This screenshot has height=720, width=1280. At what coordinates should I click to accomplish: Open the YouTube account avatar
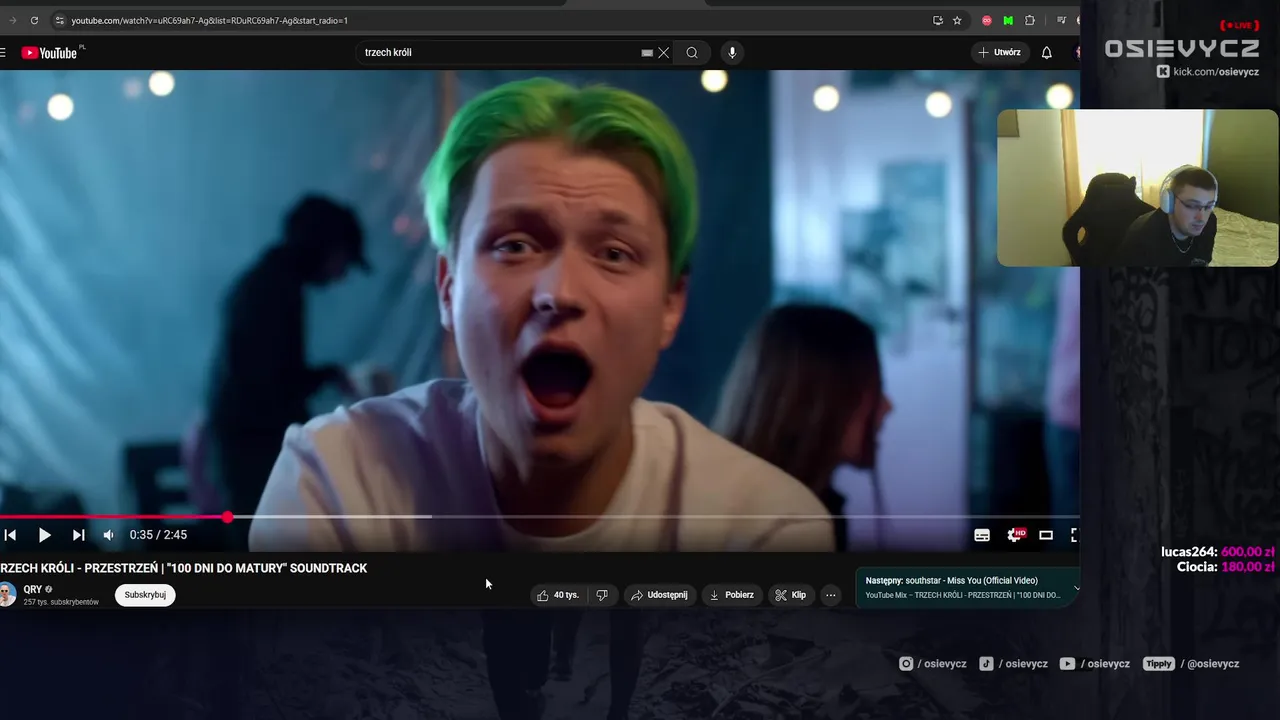(x=1077, y=52)
